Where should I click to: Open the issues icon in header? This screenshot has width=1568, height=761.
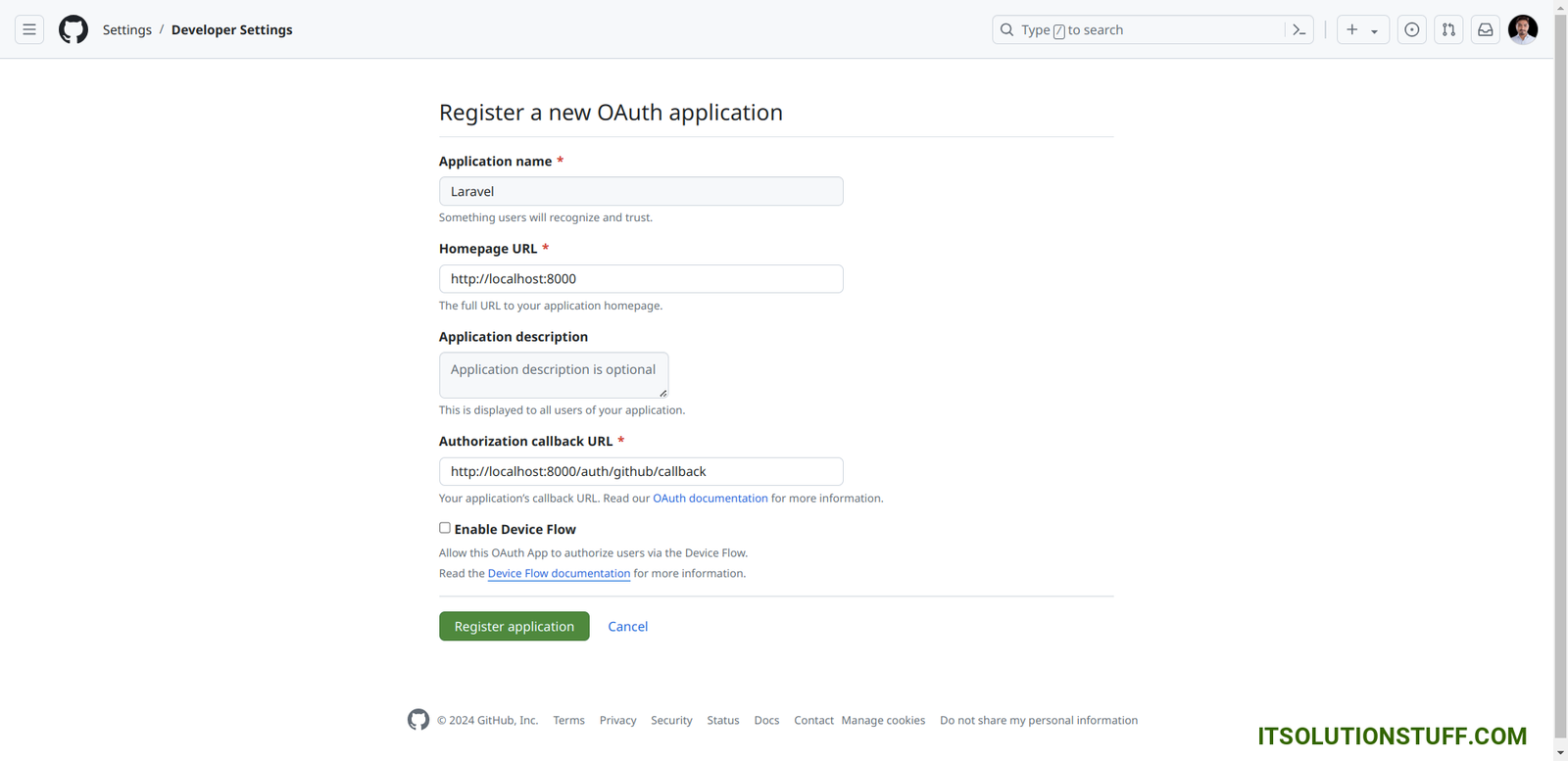(x=1411, y=30)
